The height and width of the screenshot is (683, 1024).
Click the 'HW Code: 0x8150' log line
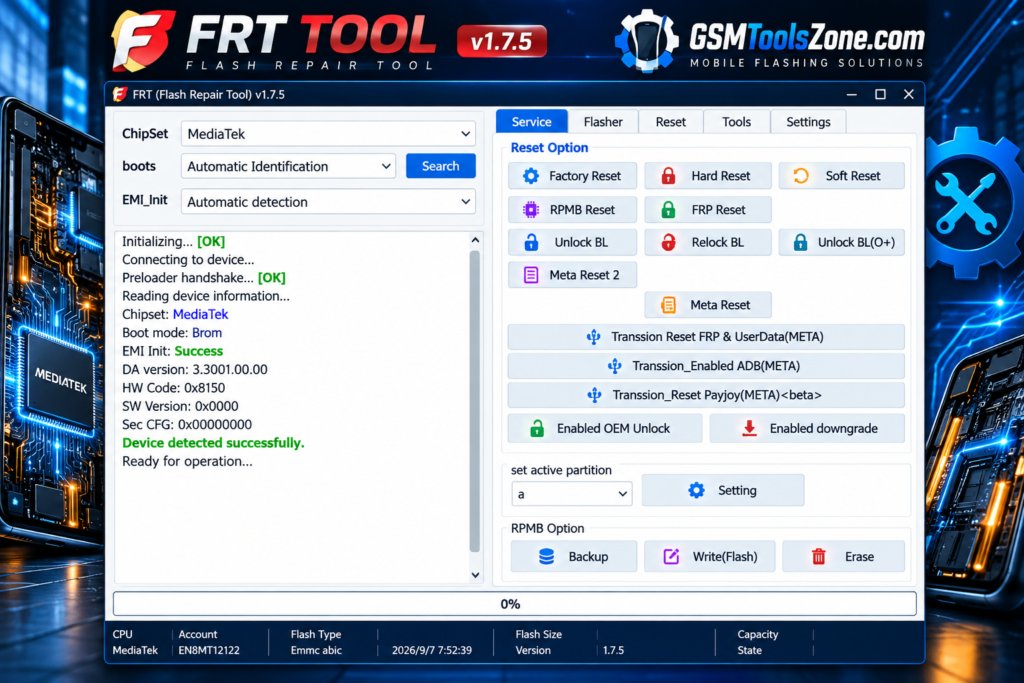pyautogui.click(x=174, y=388)
